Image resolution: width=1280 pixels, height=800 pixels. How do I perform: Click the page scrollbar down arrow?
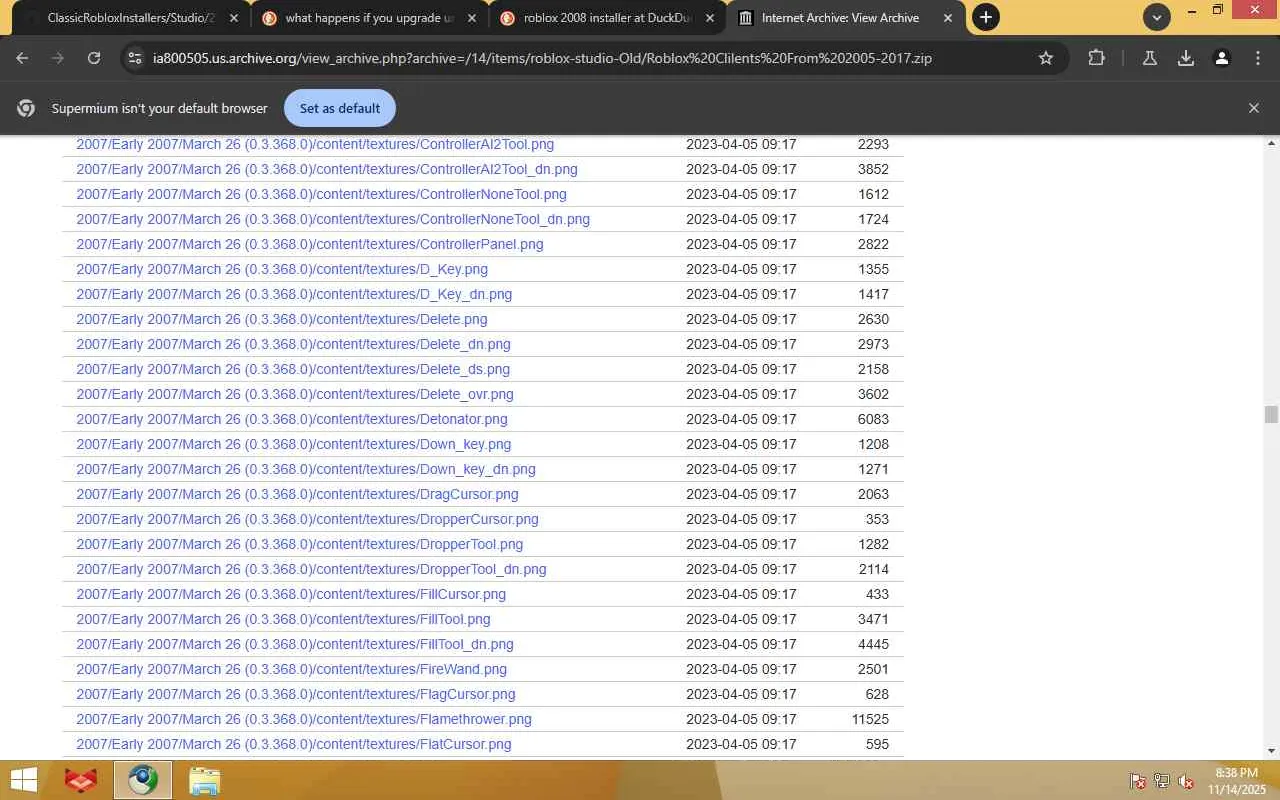(x=1271, y=751)
